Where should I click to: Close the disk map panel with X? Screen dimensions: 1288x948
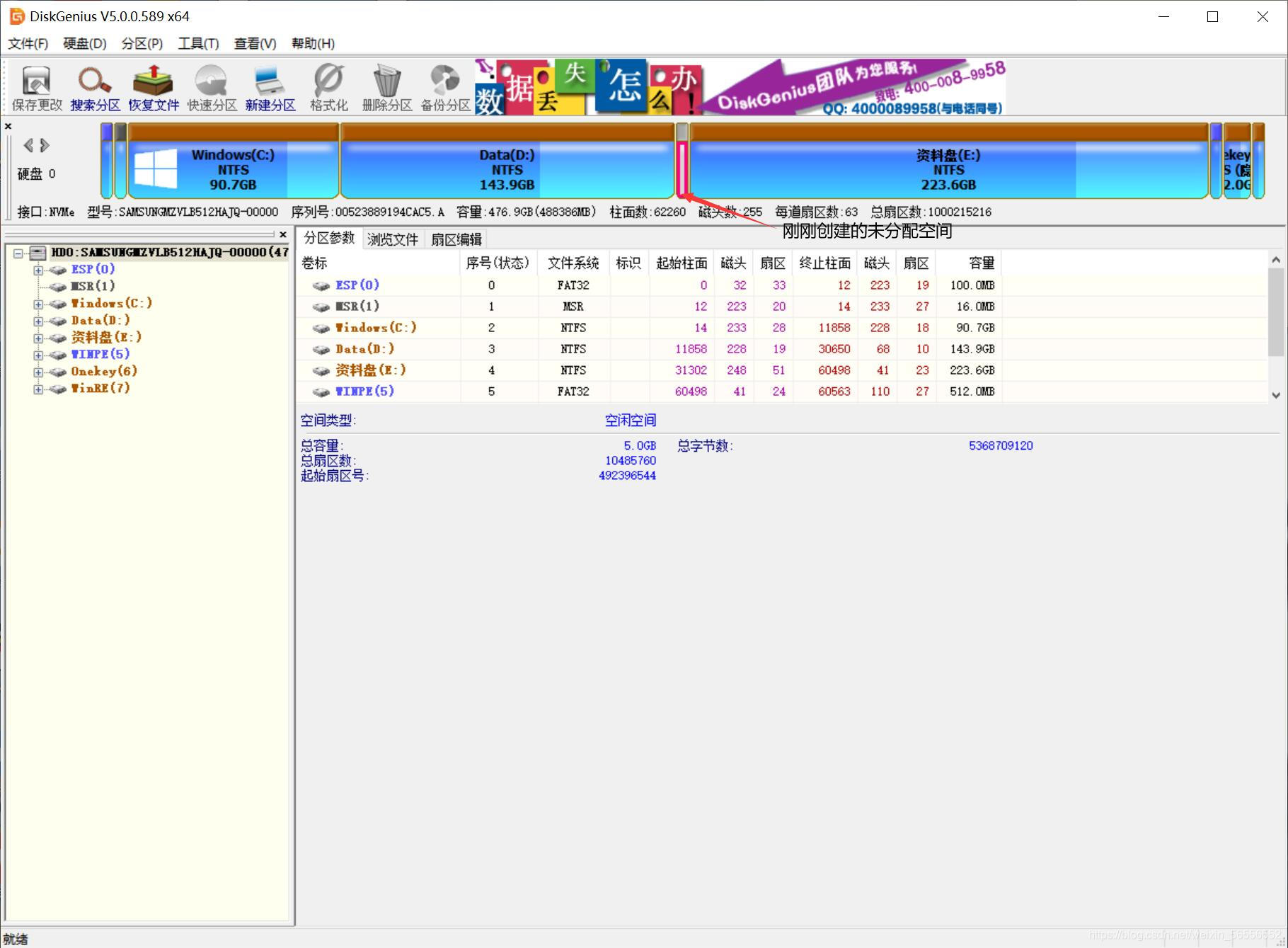click(x=8, y=126)
